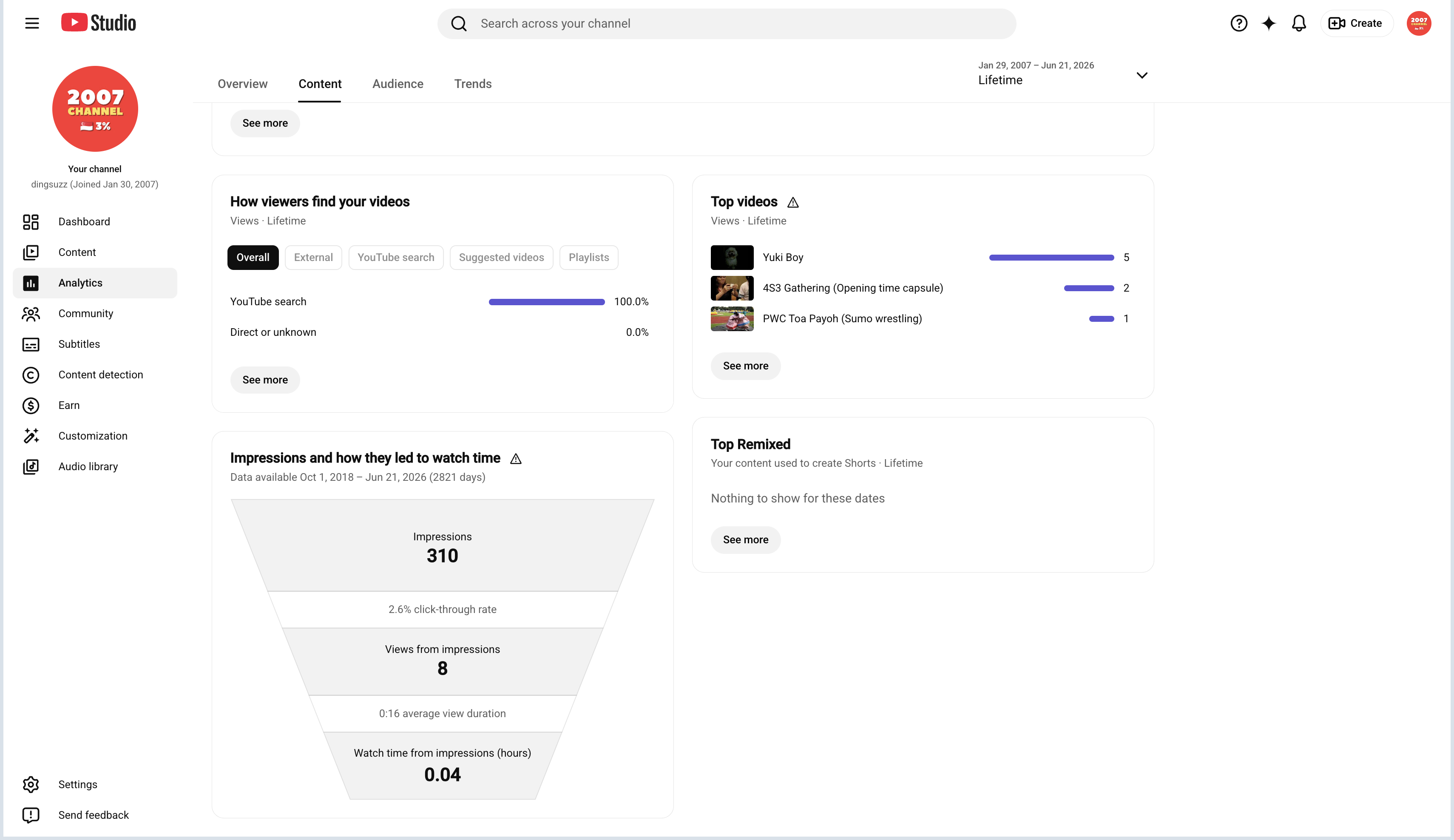Go to Community in the sidebar
The height and width of the screenshot is (840, 1454).
click(95, 313)
